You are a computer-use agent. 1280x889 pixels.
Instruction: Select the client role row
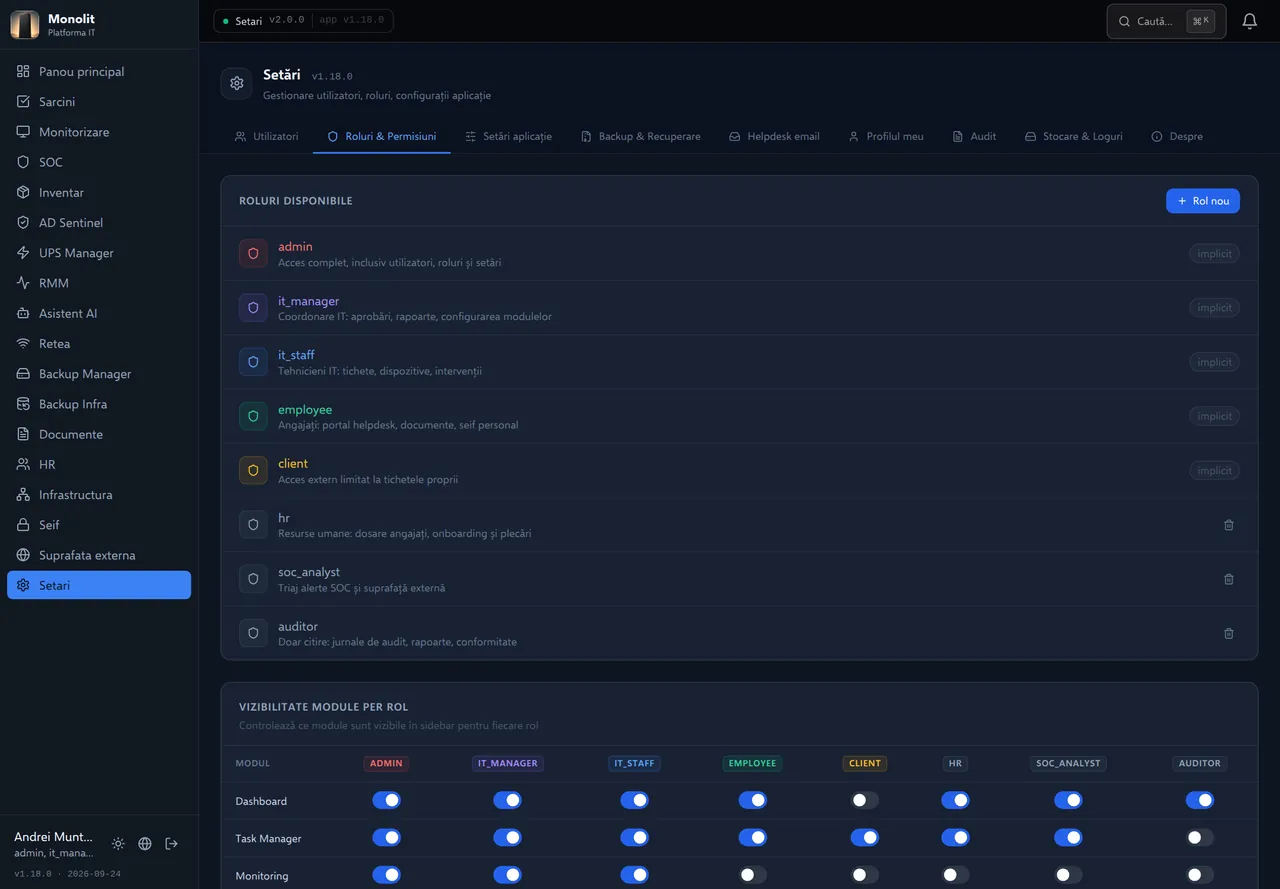tap(739, 470)
